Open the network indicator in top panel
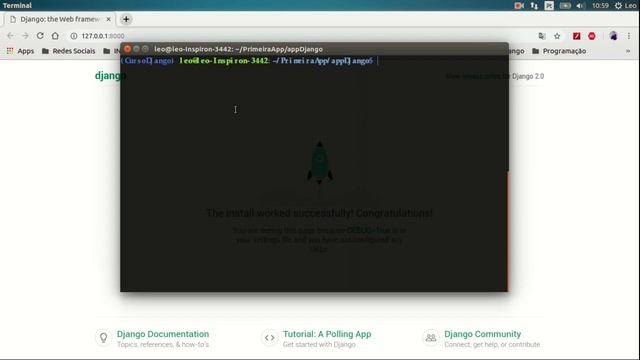640x360 pixels. click(x=534, y=5)
